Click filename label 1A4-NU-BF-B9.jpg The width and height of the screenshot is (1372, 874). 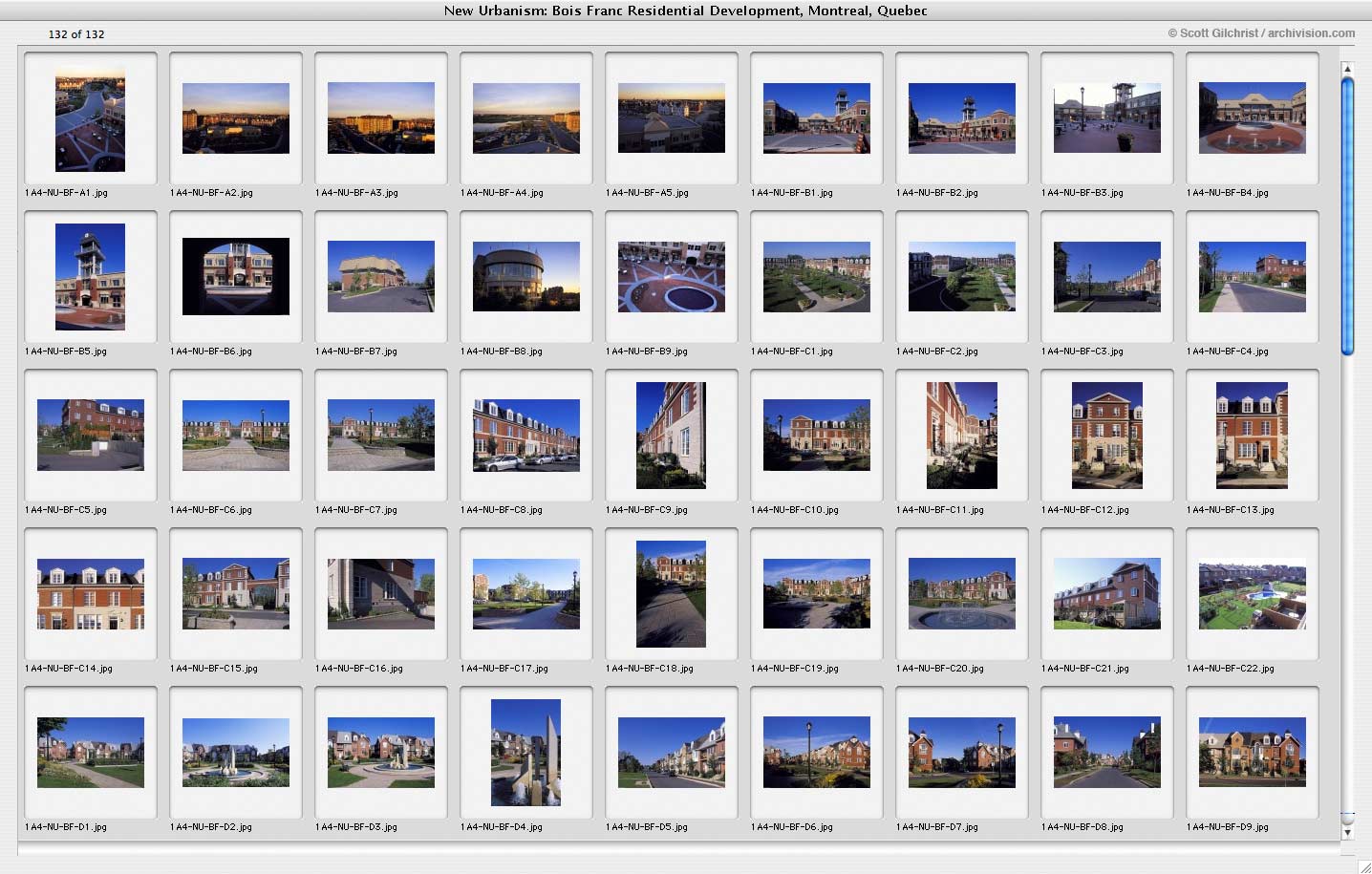tap(647, 352)
